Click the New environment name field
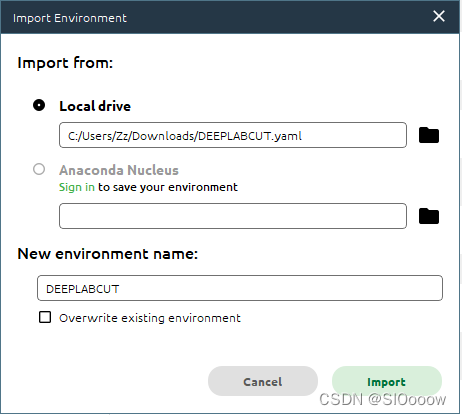The width and height of the screenshot is (462, 415). pyautogui.click(x=240, y=288)
